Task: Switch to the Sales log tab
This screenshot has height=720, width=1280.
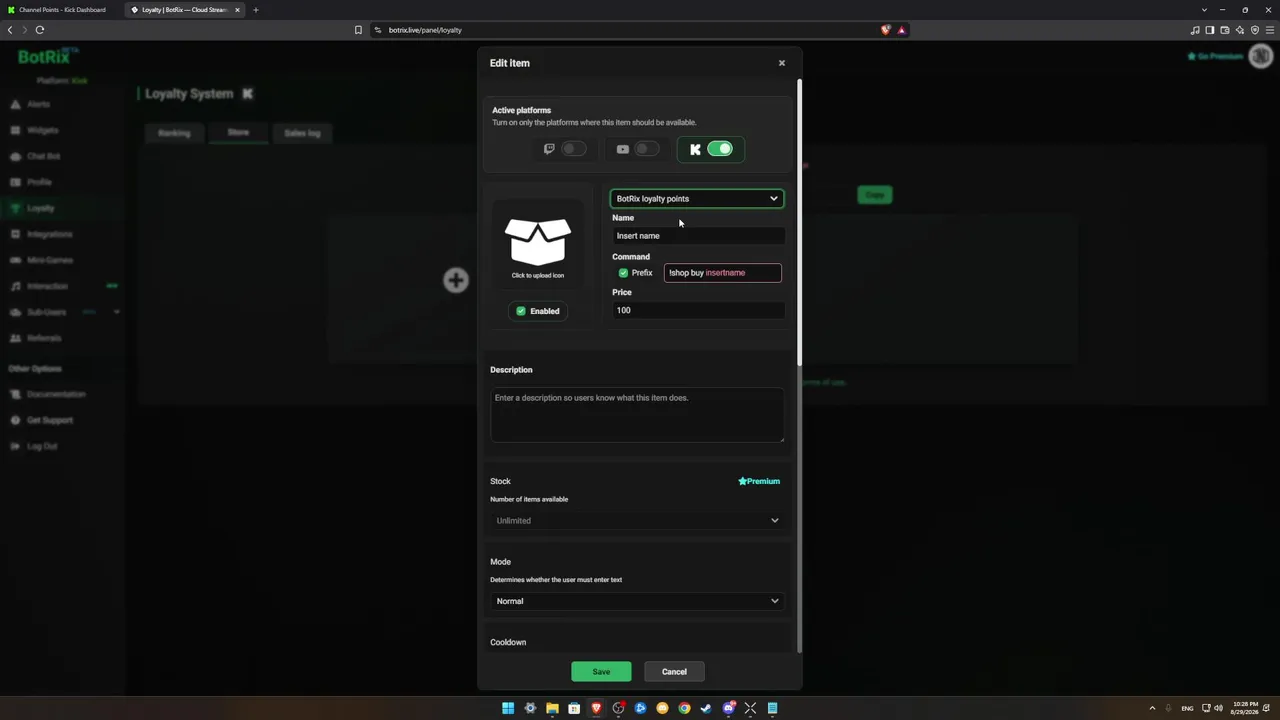Action: tap(302, 133)
